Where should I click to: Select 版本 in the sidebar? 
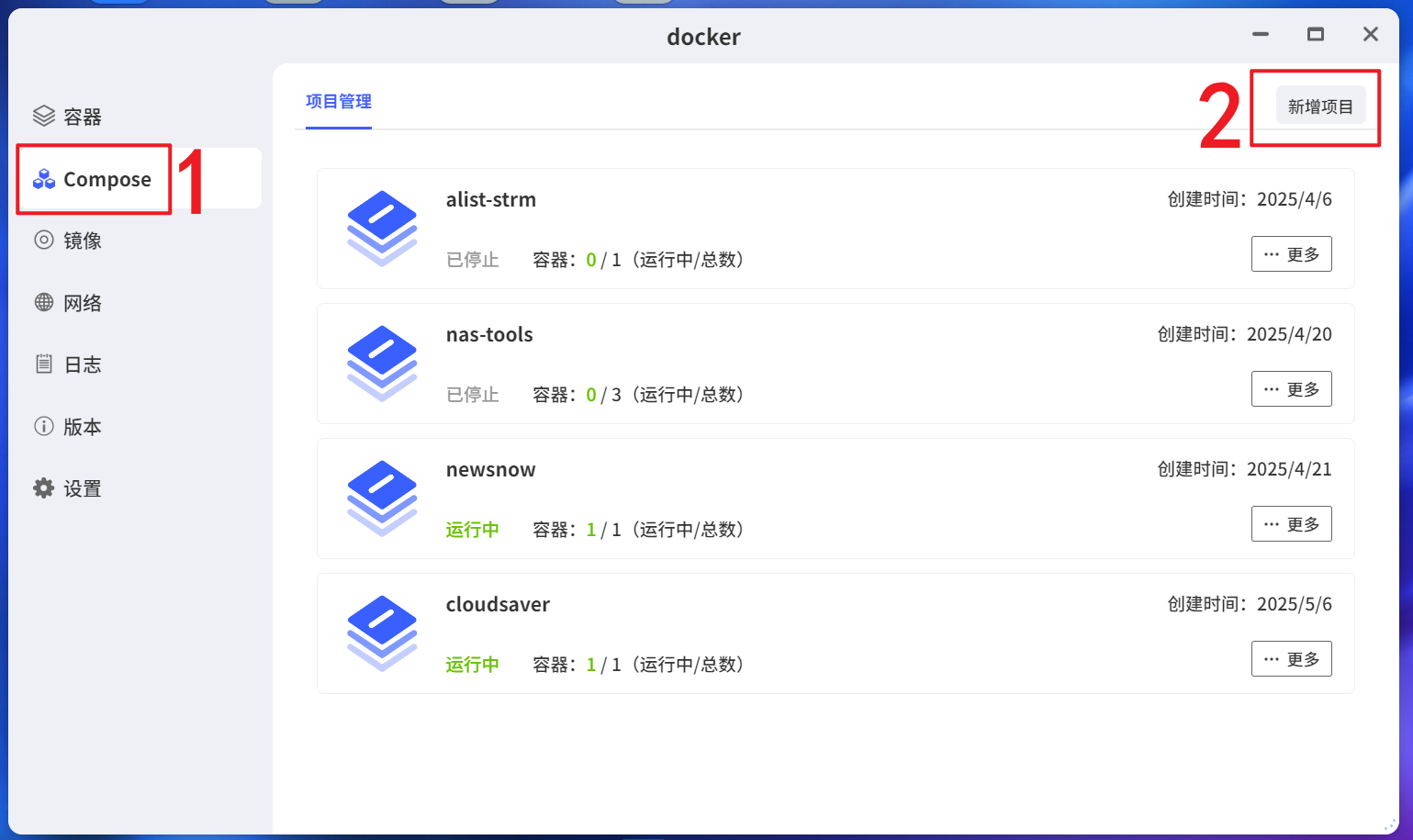83,425
